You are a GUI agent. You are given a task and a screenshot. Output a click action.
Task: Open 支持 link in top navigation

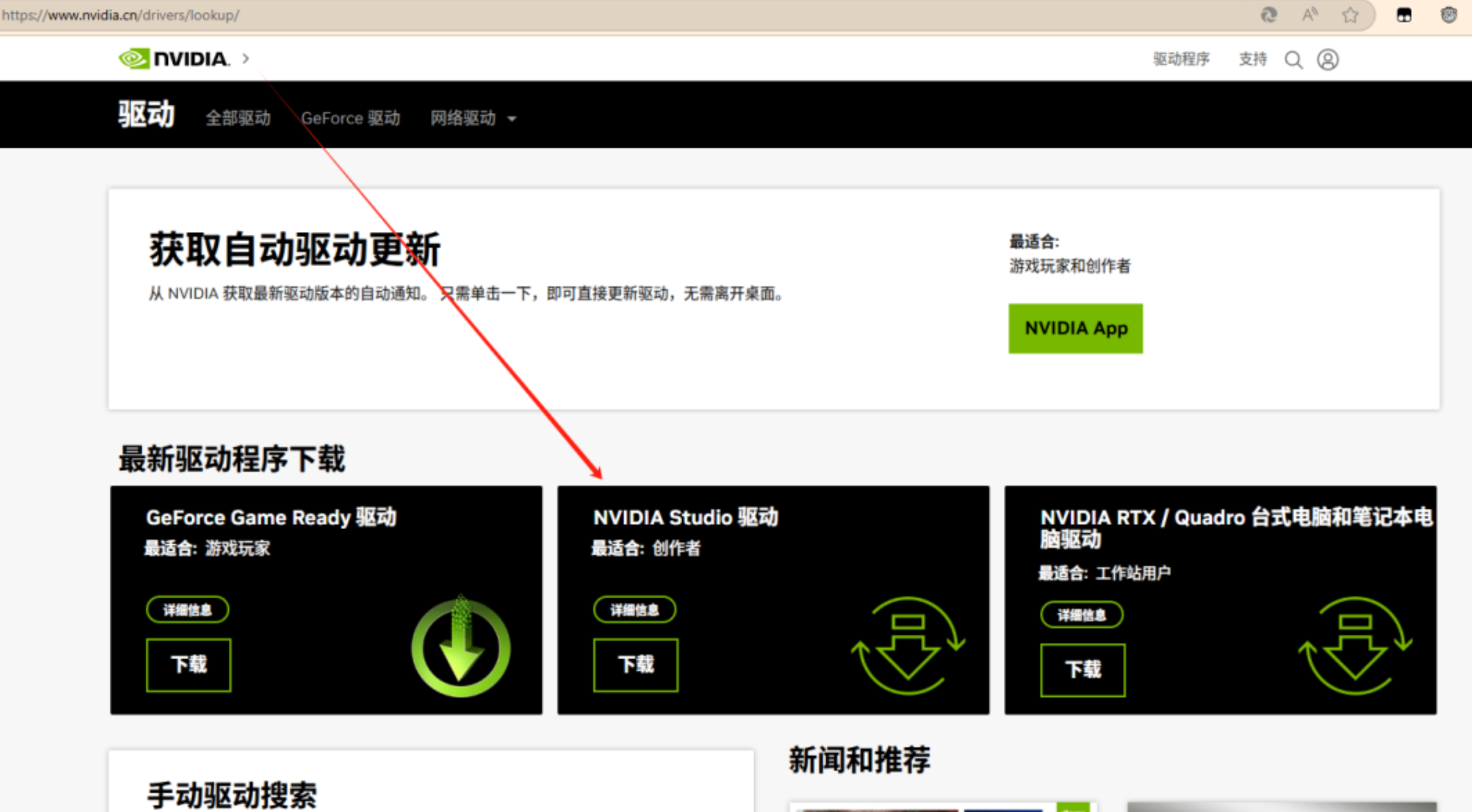coord(1253,59)
